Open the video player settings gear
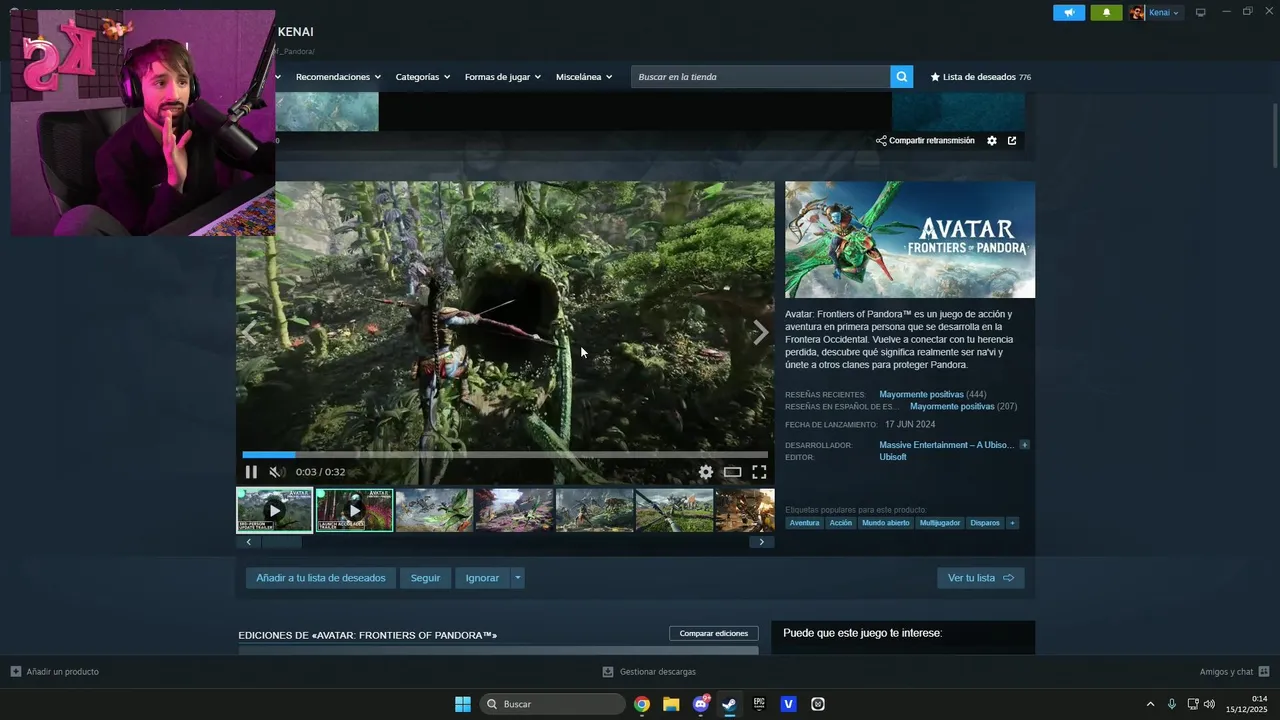Screen dimensions: 1280x720 [706, 472]
